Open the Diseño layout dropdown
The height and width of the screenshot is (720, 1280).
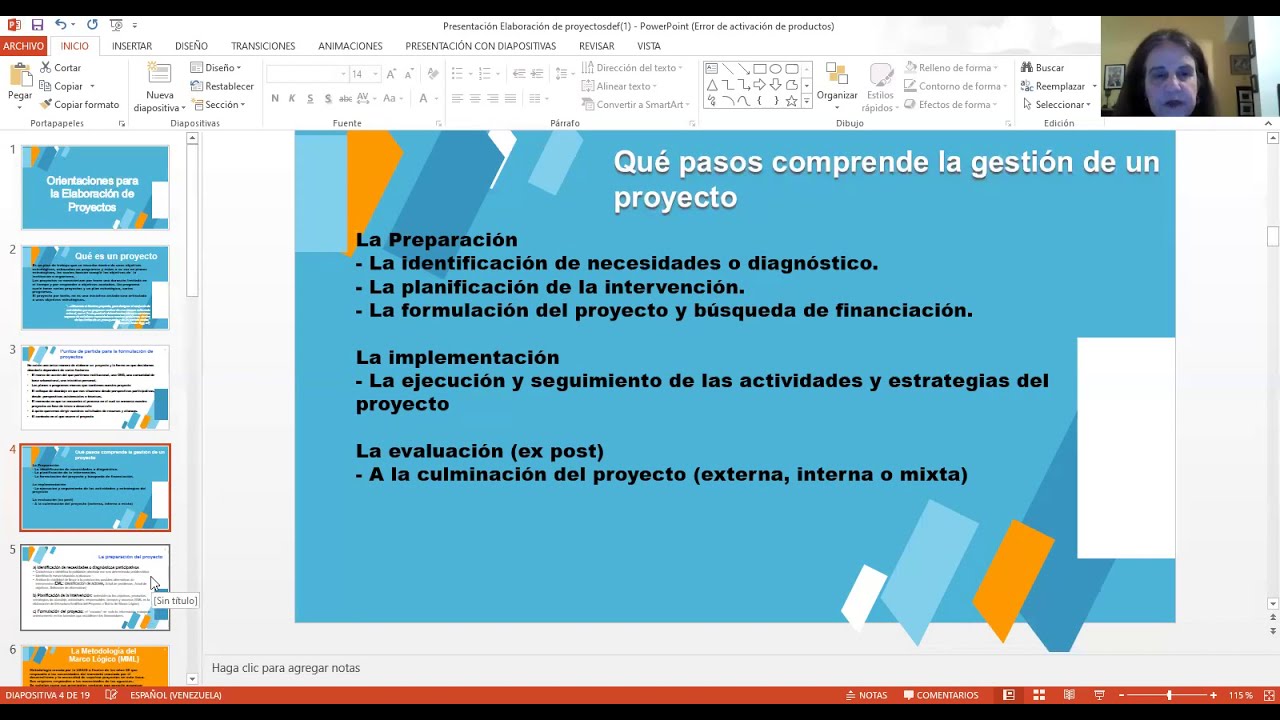(x=216, y=68)
